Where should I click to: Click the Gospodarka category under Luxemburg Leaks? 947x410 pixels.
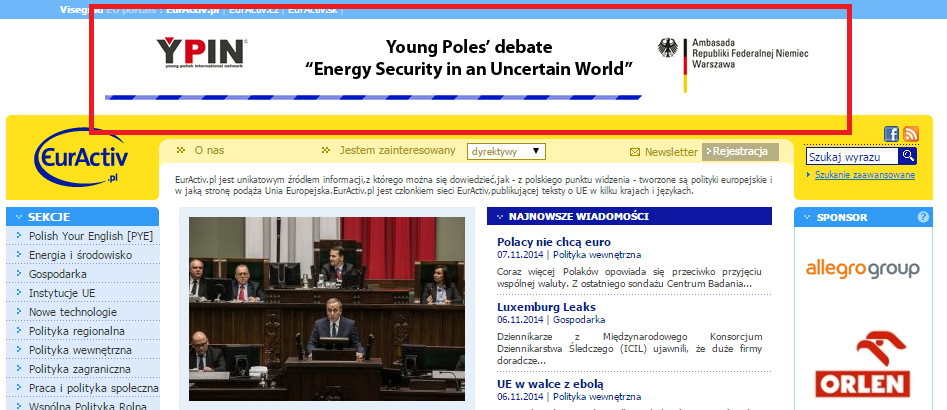click(579, 319)
